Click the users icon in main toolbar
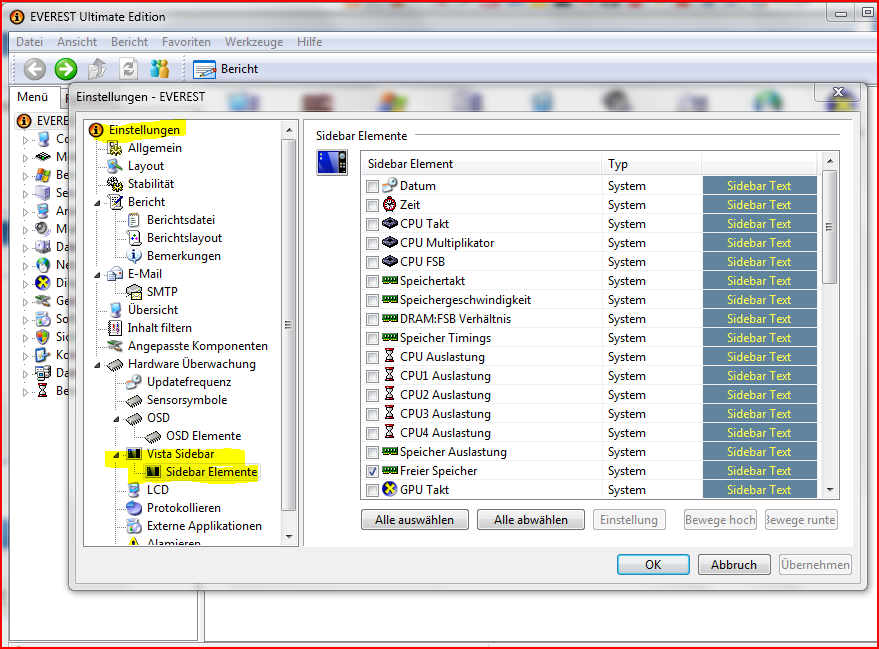This screenshot has width=879, height=649. point(160,69)
